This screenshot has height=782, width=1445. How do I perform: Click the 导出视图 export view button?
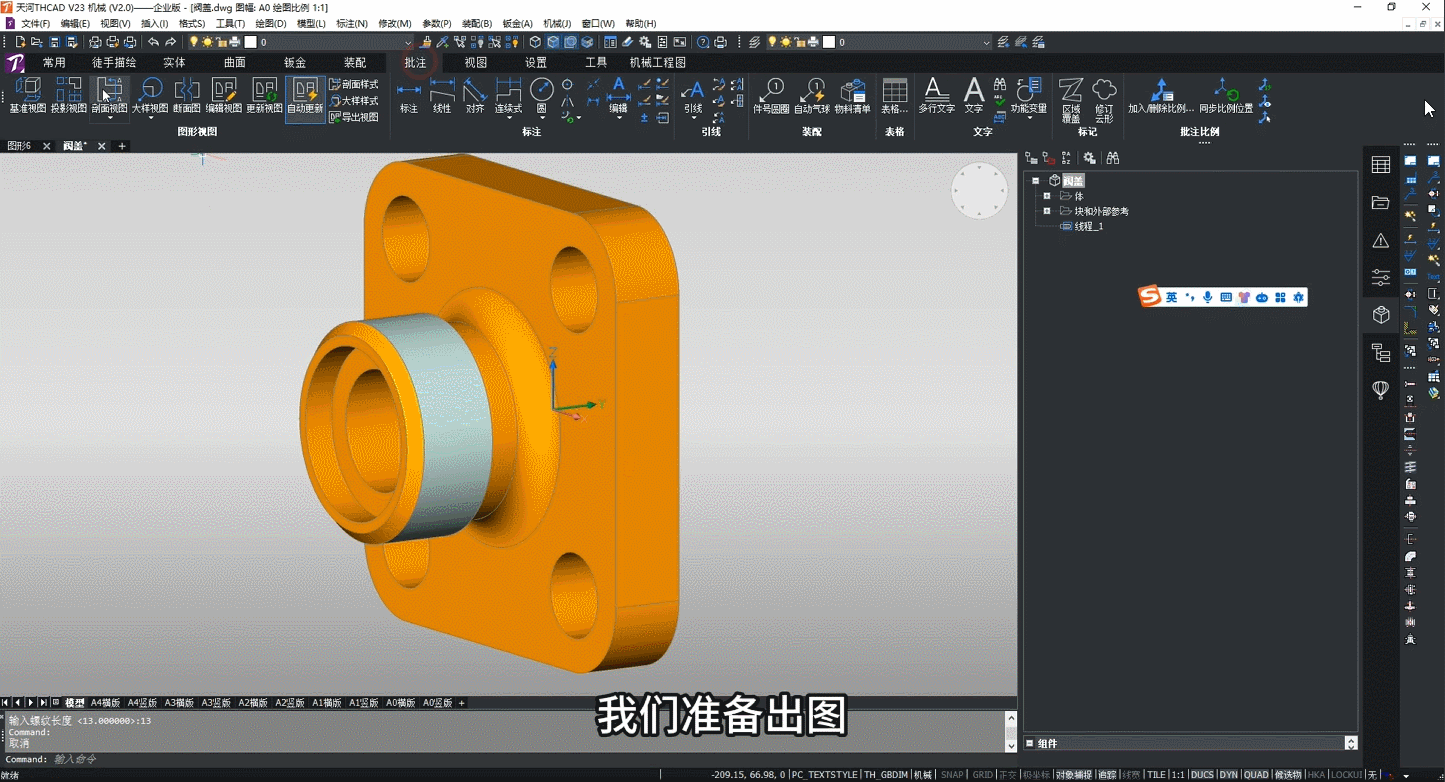pos(354,117)
